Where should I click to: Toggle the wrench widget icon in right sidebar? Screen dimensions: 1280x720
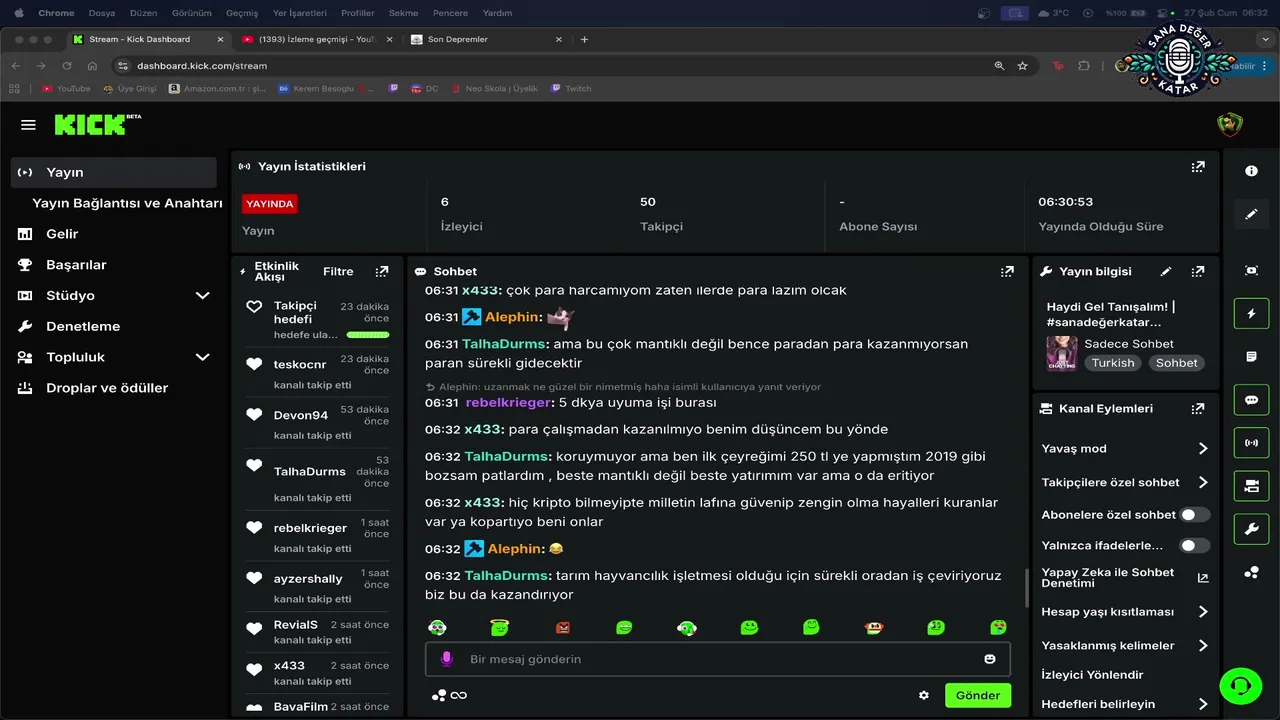click(1251, 528)
